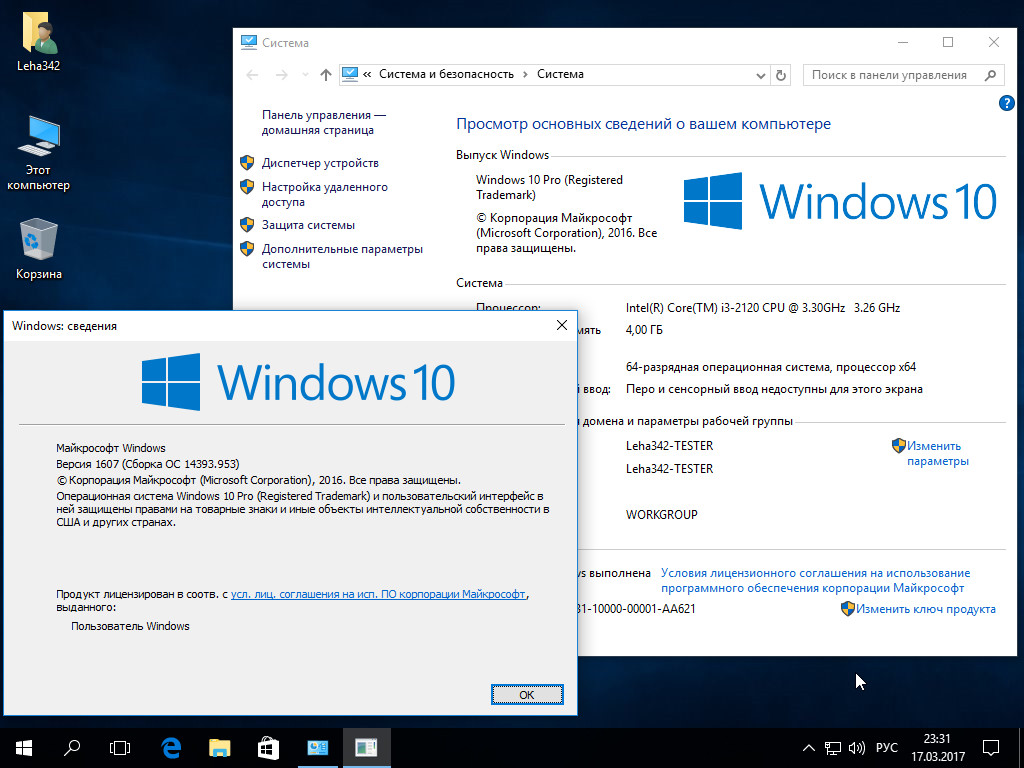The height and width of the screenshot is (768, 1024).
Task: Open File Explorer from the taskbar
Action: click(x=219, y=748)
